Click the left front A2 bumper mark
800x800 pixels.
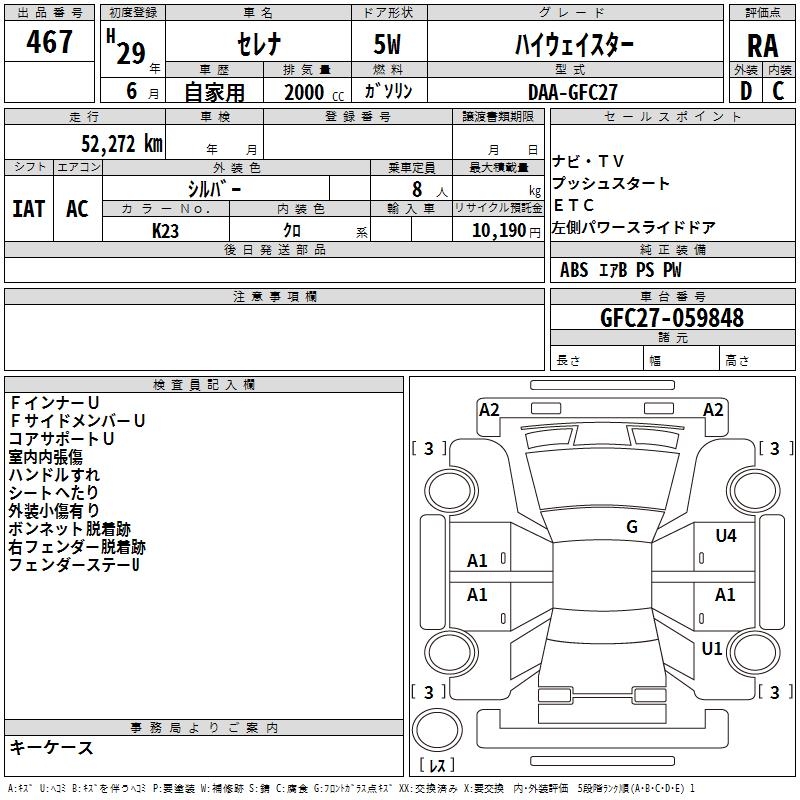tap(489, 410)
